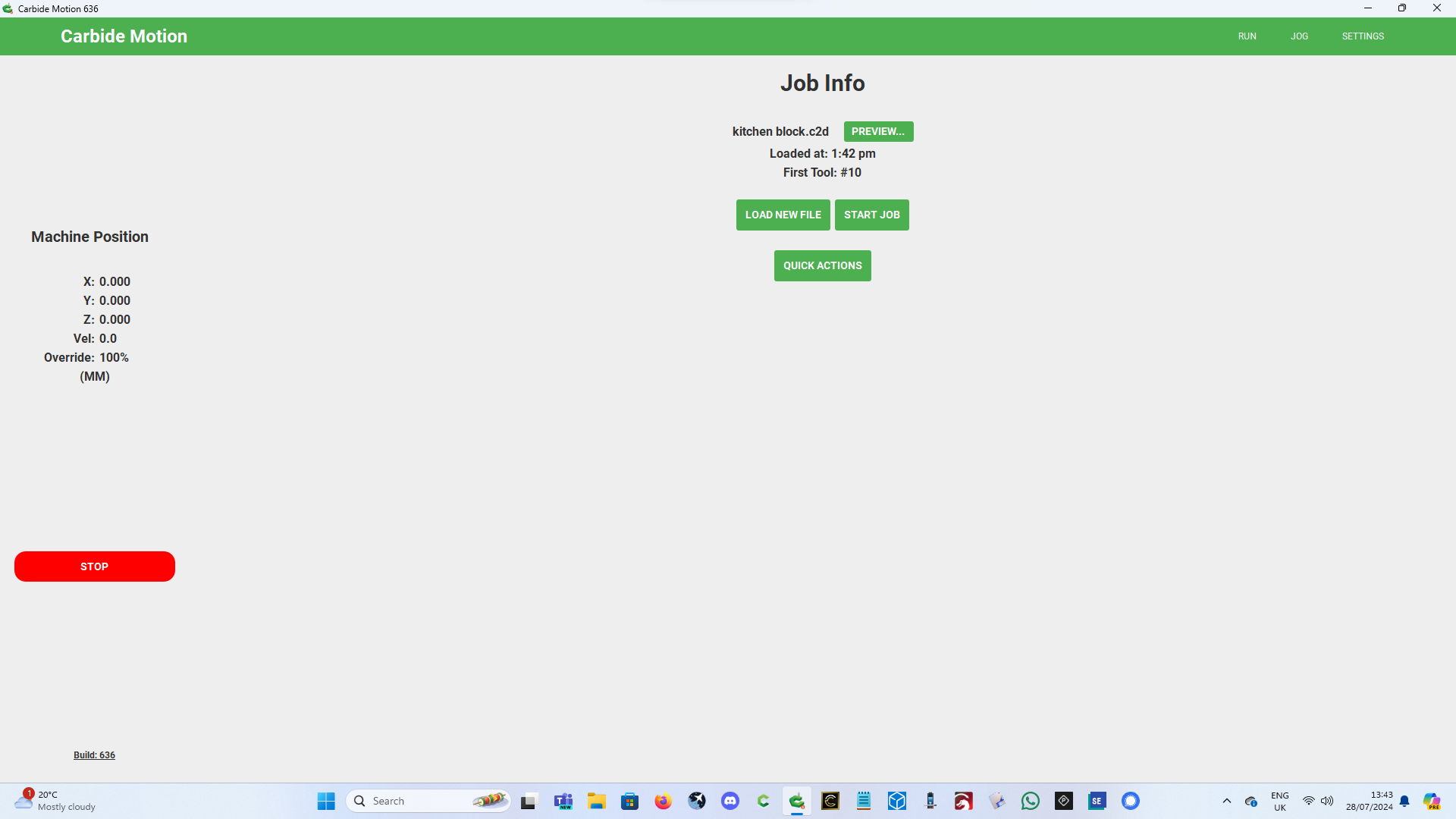
Task: Open the SETTINGS menu
Action: pos(1363,36)
